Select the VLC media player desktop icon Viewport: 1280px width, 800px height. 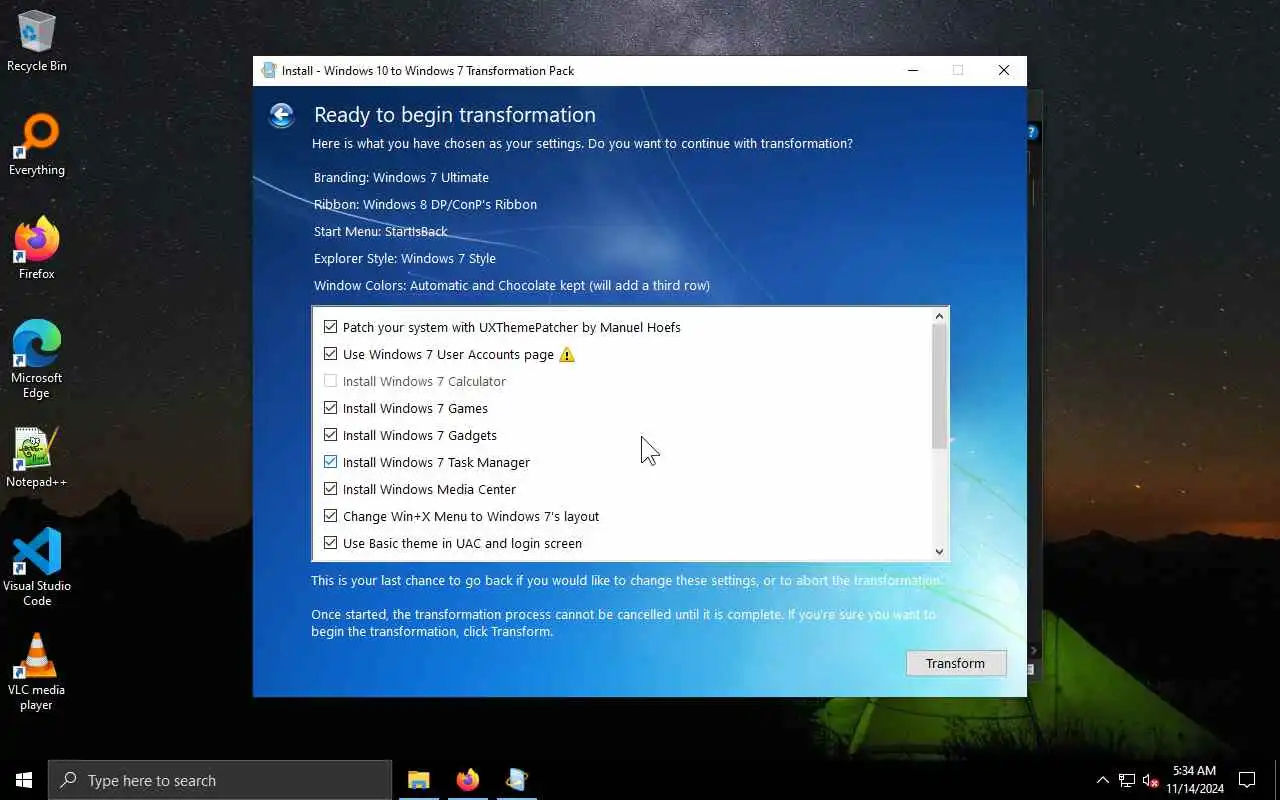click(37, 672)
